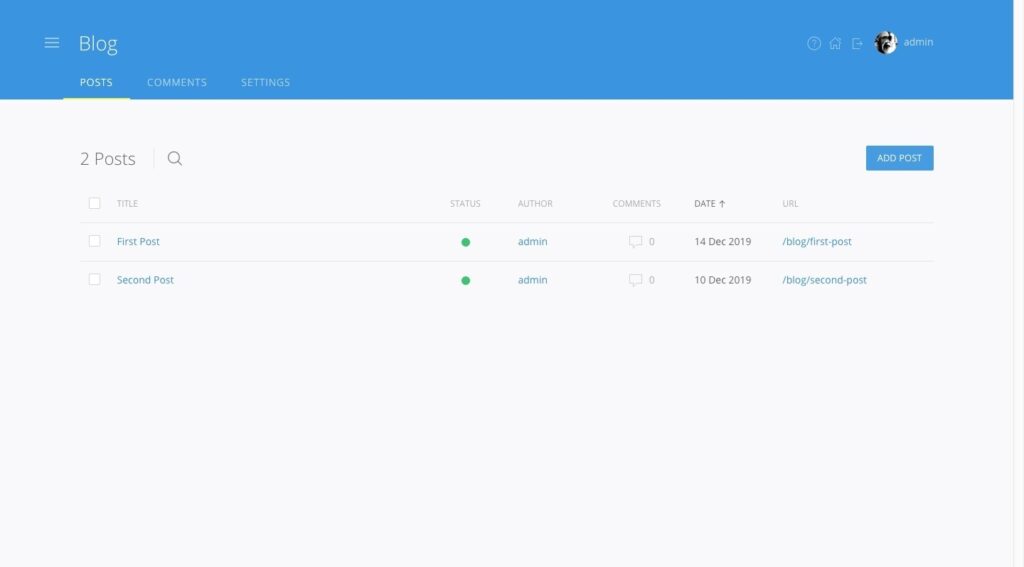The image size is (1024, 567).
Task: Toggle the green status dot of Second Post
Action: pyautogui.click(x=465, y=281)
